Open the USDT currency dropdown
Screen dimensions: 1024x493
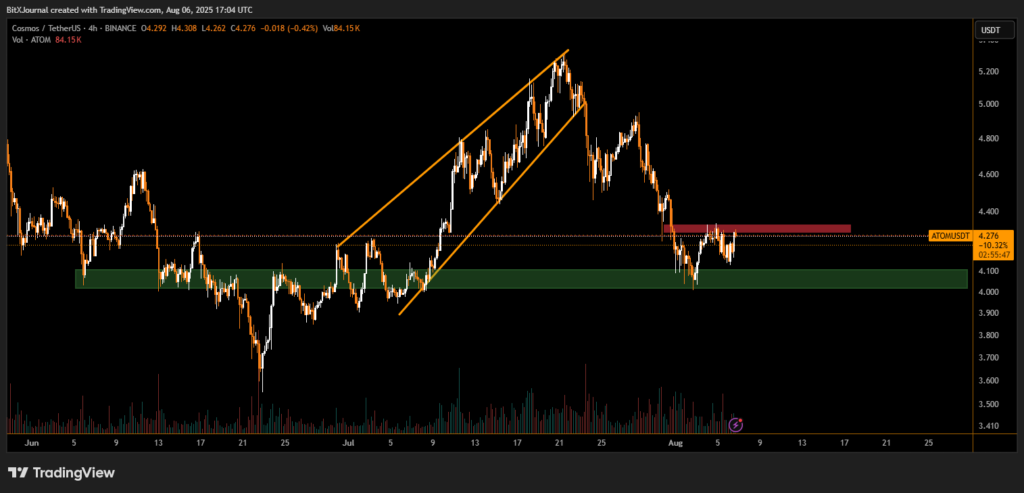pyautogui.click(x=988, y=30)
